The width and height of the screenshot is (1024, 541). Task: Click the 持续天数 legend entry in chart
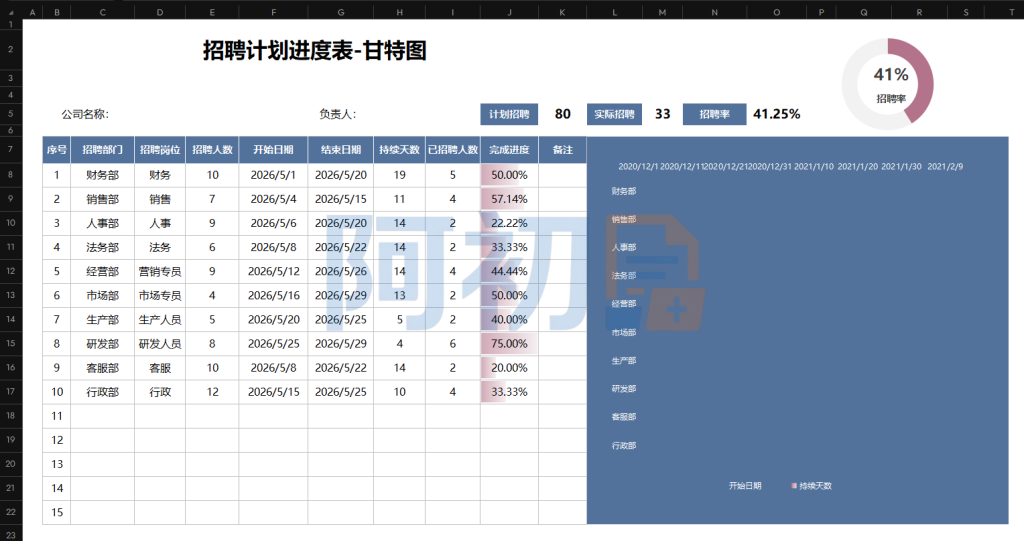[812, 486]
